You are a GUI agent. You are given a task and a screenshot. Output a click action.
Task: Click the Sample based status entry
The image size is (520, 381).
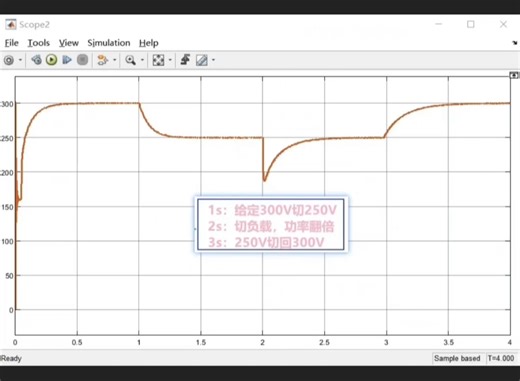click(x=457, y=358)
